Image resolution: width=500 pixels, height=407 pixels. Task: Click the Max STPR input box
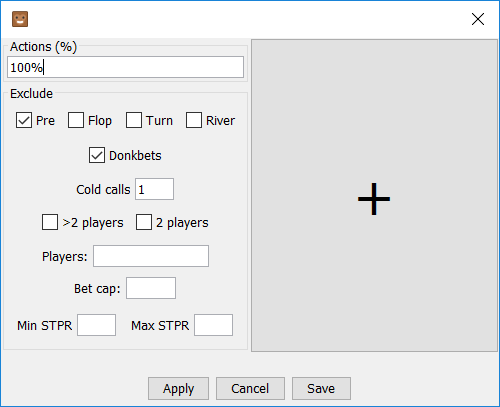pyautogui.click(x=214, y=325)
